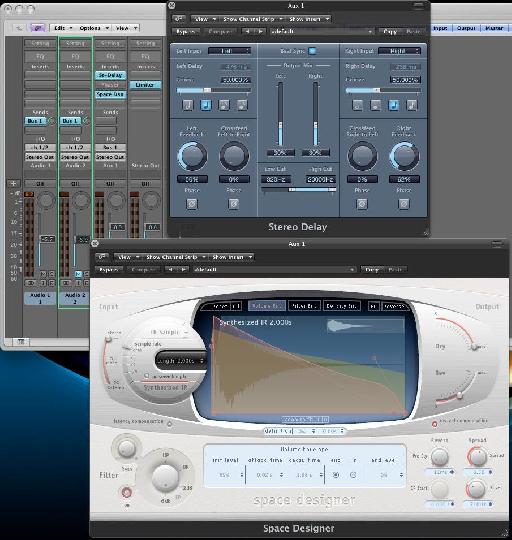Click the Spread knob in Space Designer

click(478, 457)
